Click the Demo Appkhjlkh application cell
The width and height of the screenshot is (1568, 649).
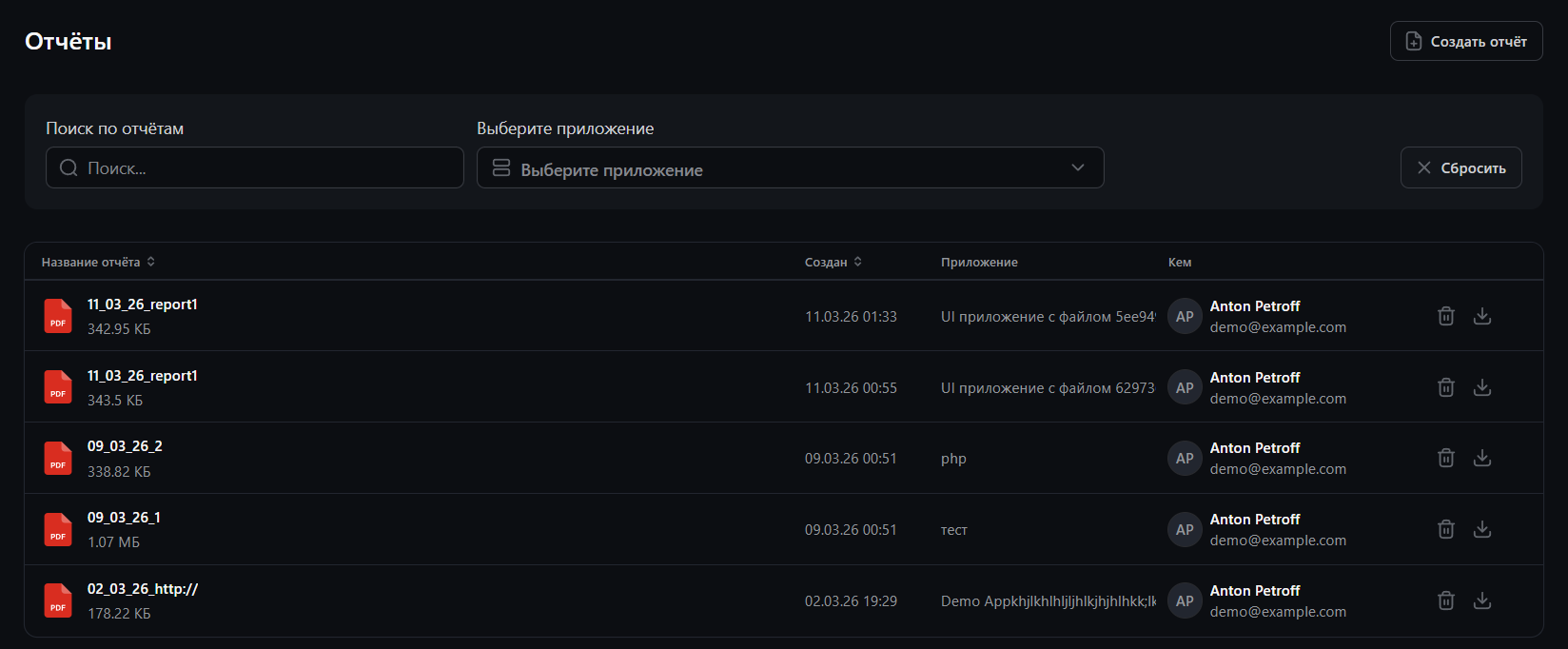click(x=1049, y=601)
